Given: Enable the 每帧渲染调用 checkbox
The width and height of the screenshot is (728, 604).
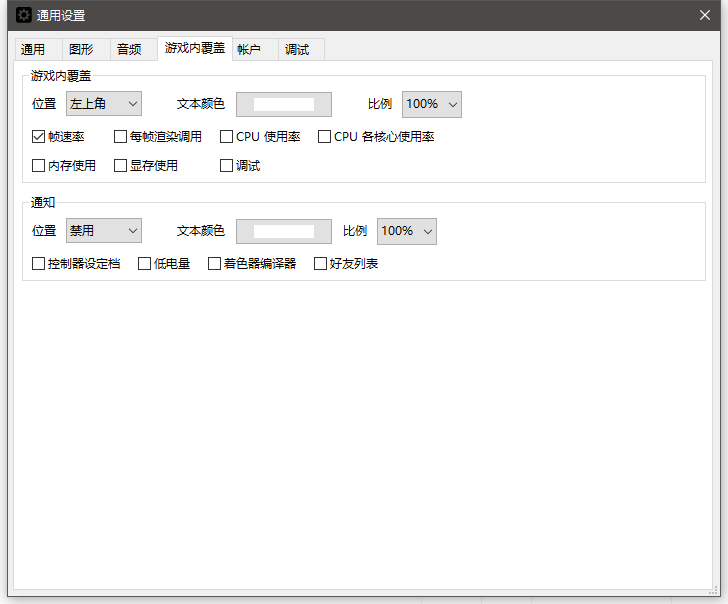Looking at the screenshot, I should [x=121, y=137].
